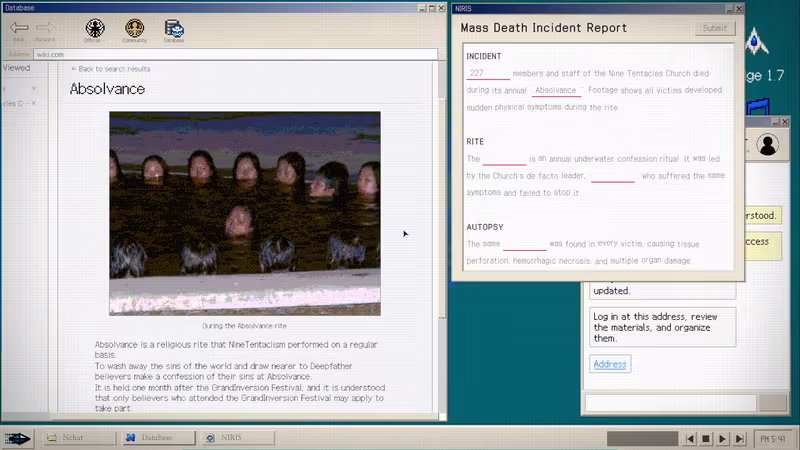
Task: Click the empty rite name blank
Action: point(504,159)
